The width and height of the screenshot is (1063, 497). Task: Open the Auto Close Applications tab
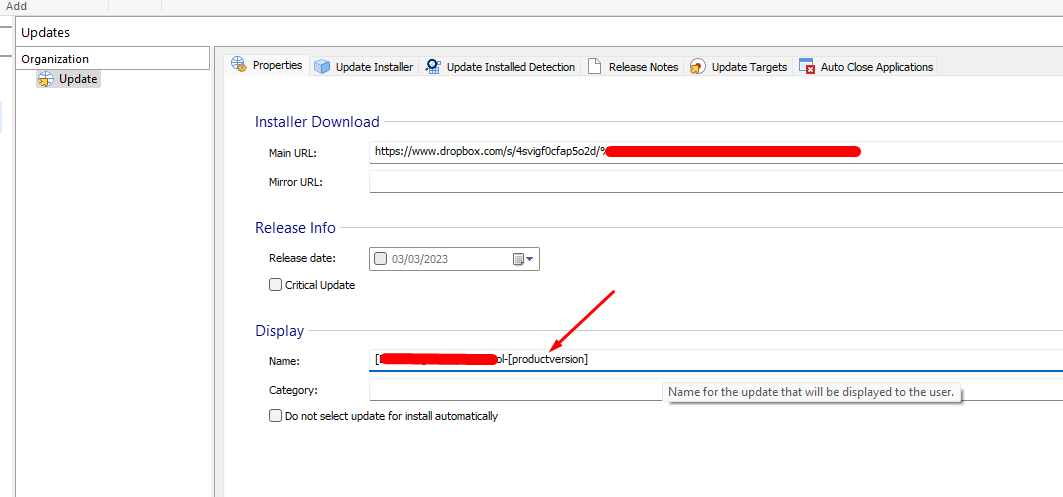click(x=876, y=67)
